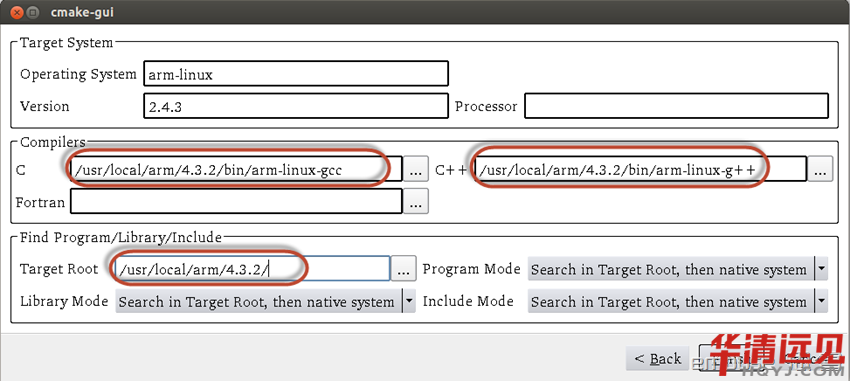
Task: Click the Include Mode dropdown arrow
Action: pos(821,301)
